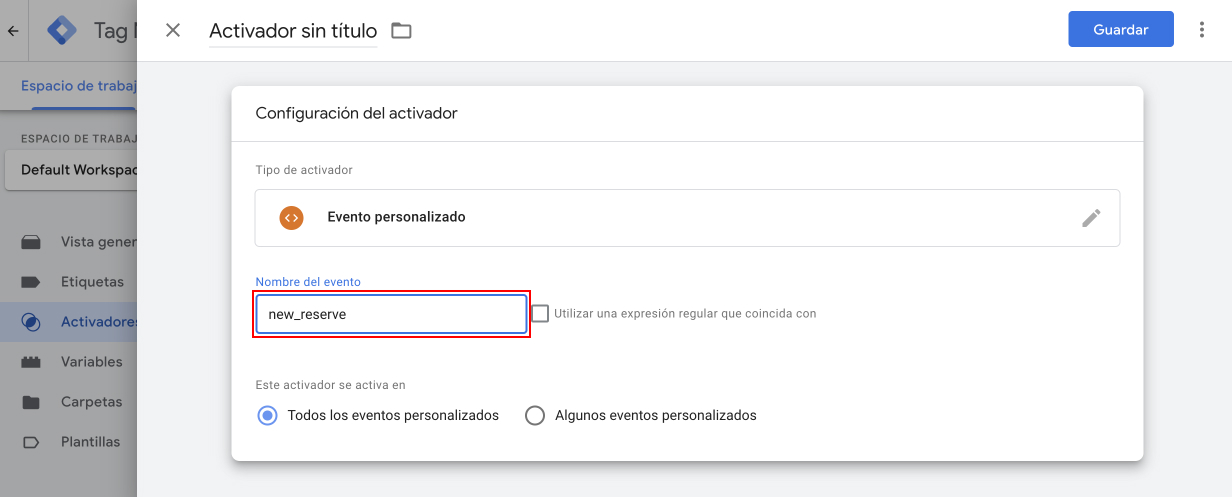Click the Activador sin título name field
This screenshot has height=497, width=1232.
point(293,31)
